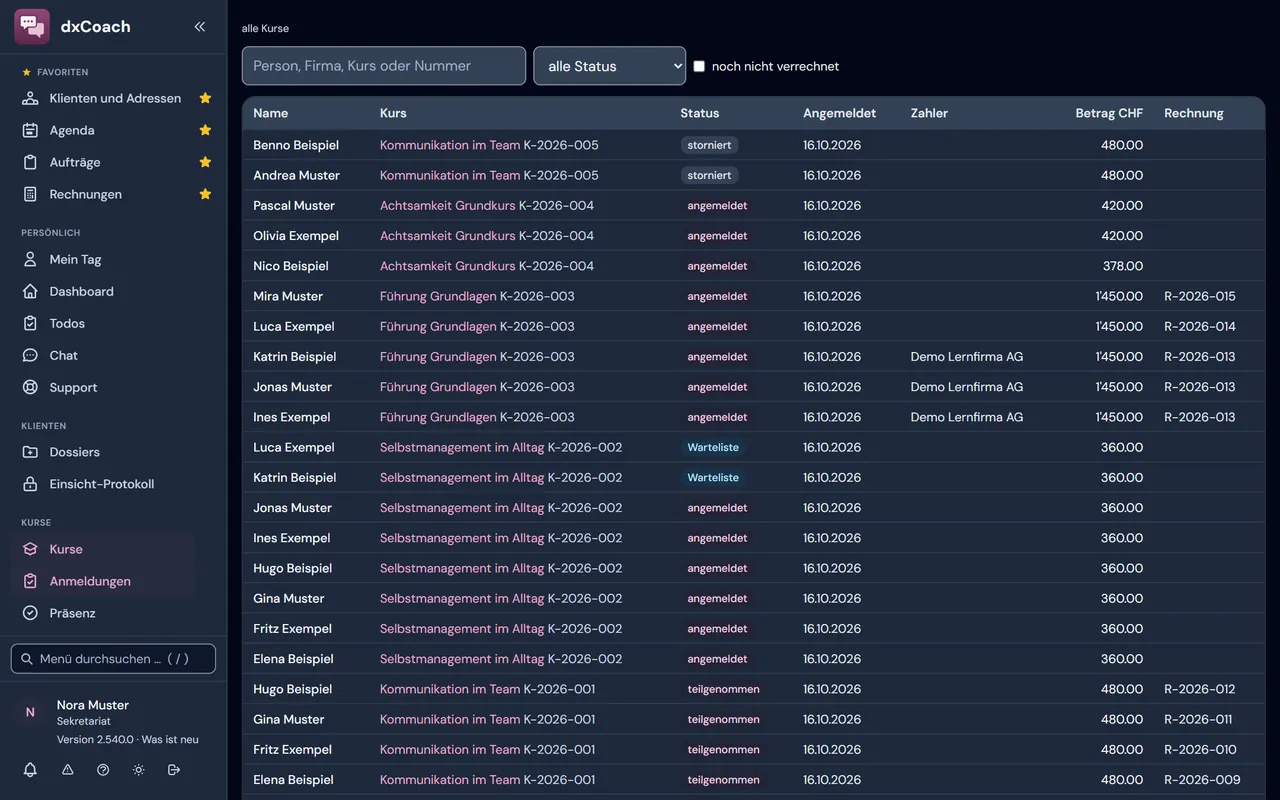
Task: Unfavorite Agenda using its star
Action: coord(205,130)
